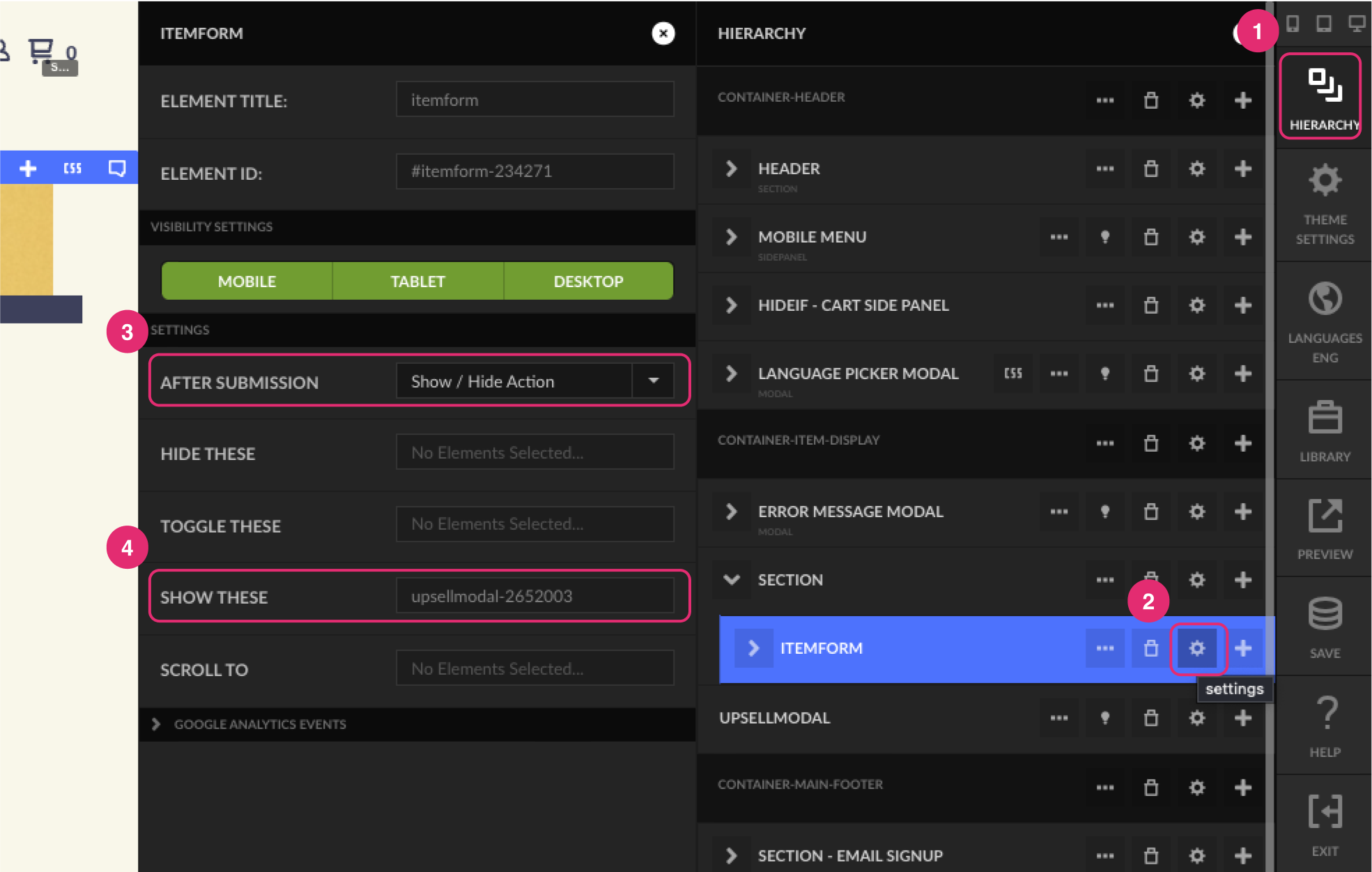Toggle visibility bulb for MOBILE MENU
This screenshot has width=1372, height=872.
coord(1104,237)
